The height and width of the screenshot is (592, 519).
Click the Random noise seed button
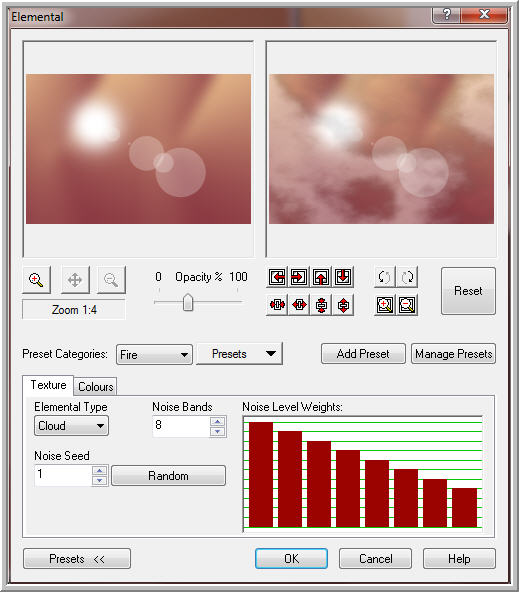[168, 476]
